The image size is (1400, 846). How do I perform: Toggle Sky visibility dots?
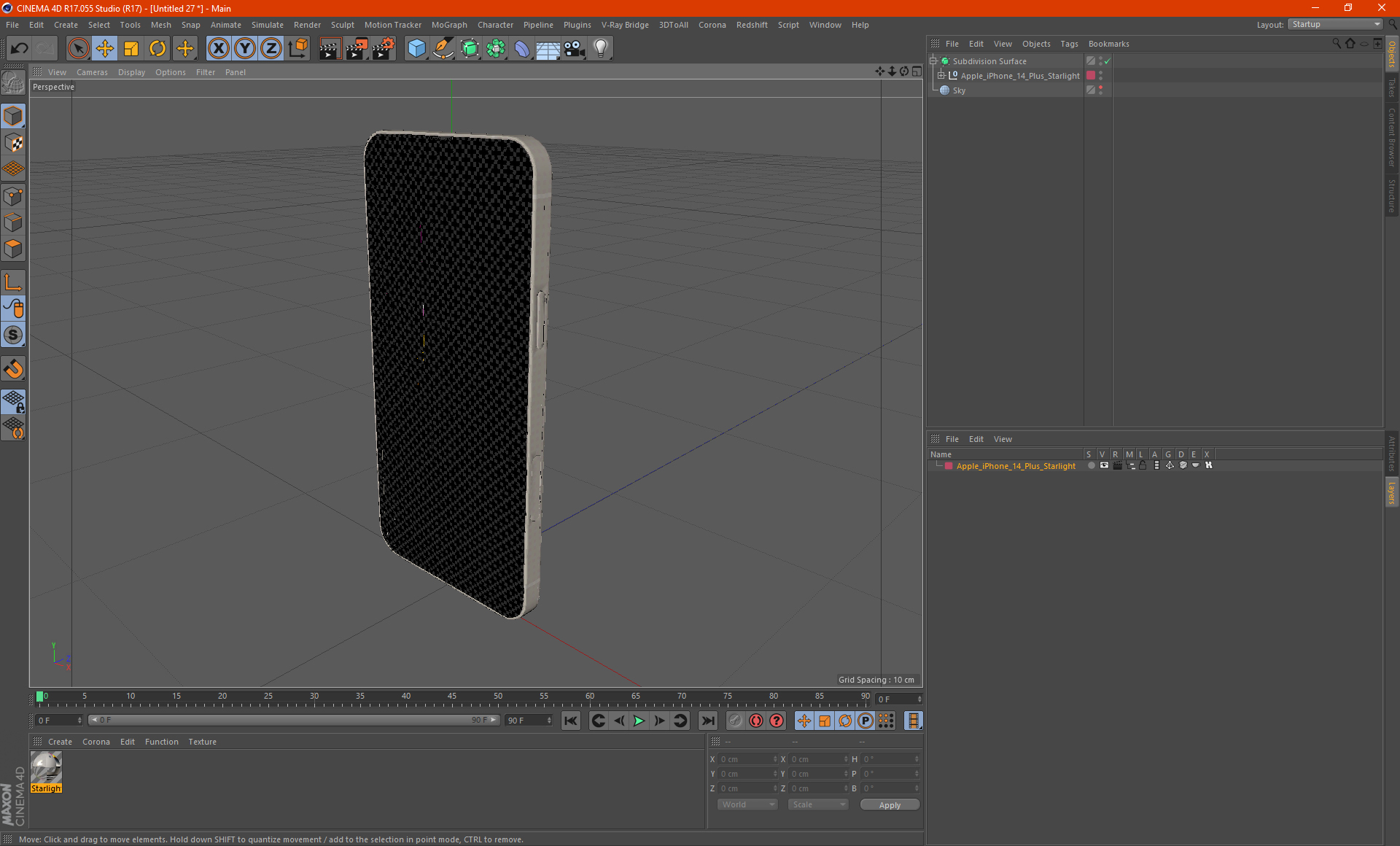[x=1100, y=90]
